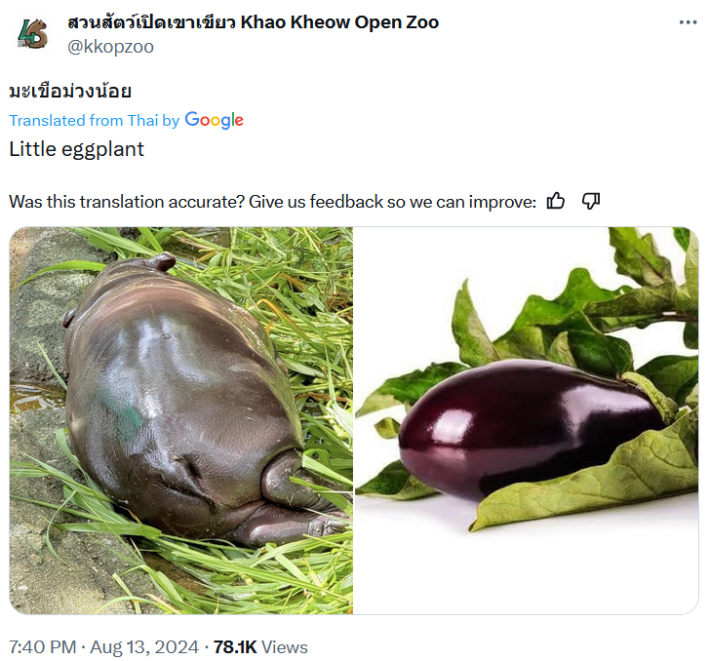Click the 7:40 PM post time
The height and width of the screenshot is (661, 710).
pos(41,647)
